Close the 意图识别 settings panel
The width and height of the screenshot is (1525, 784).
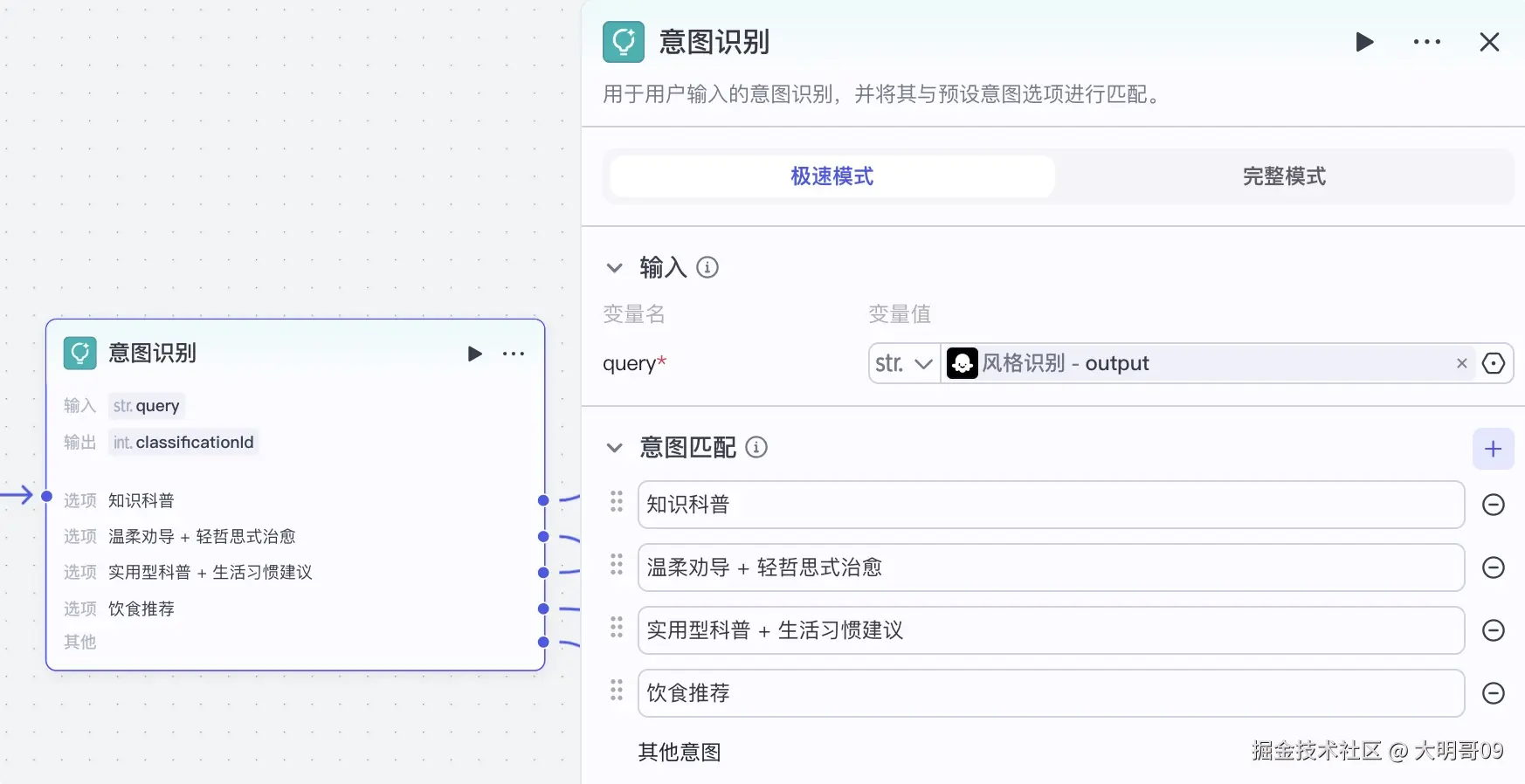coord(1489,42)
